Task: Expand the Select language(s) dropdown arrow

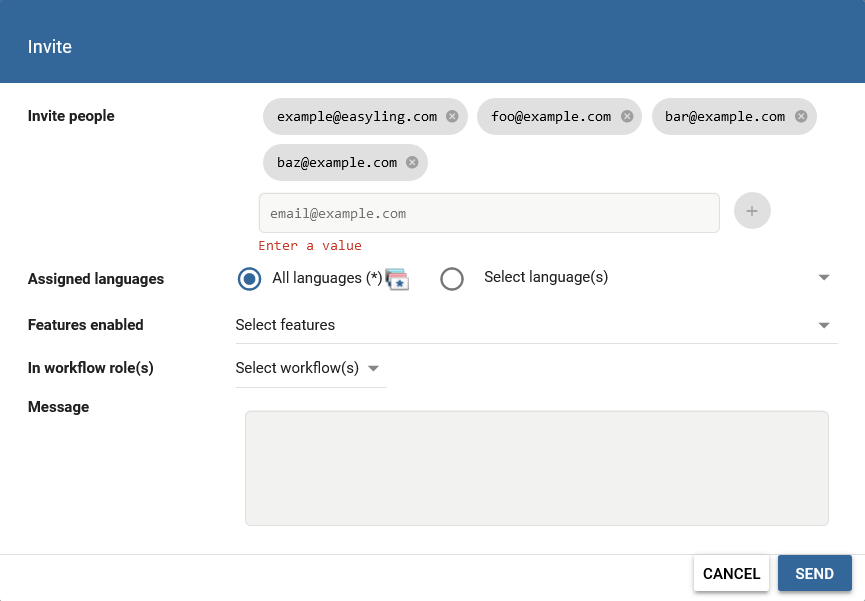Action: pos(824,278)
